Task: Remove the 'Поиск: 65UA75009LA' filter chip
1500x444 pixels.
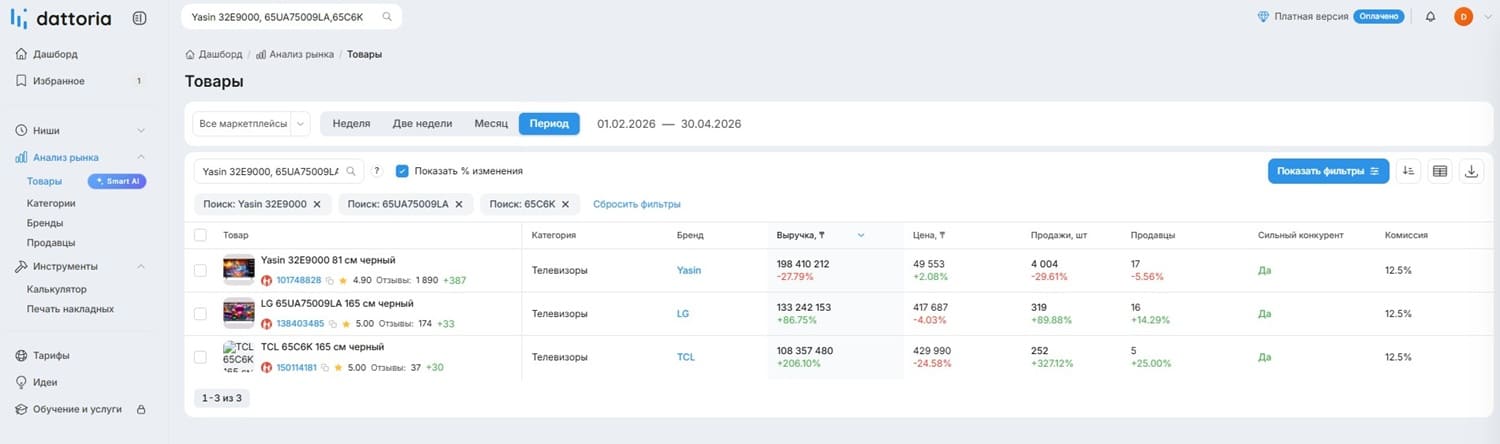Action: 459,204
